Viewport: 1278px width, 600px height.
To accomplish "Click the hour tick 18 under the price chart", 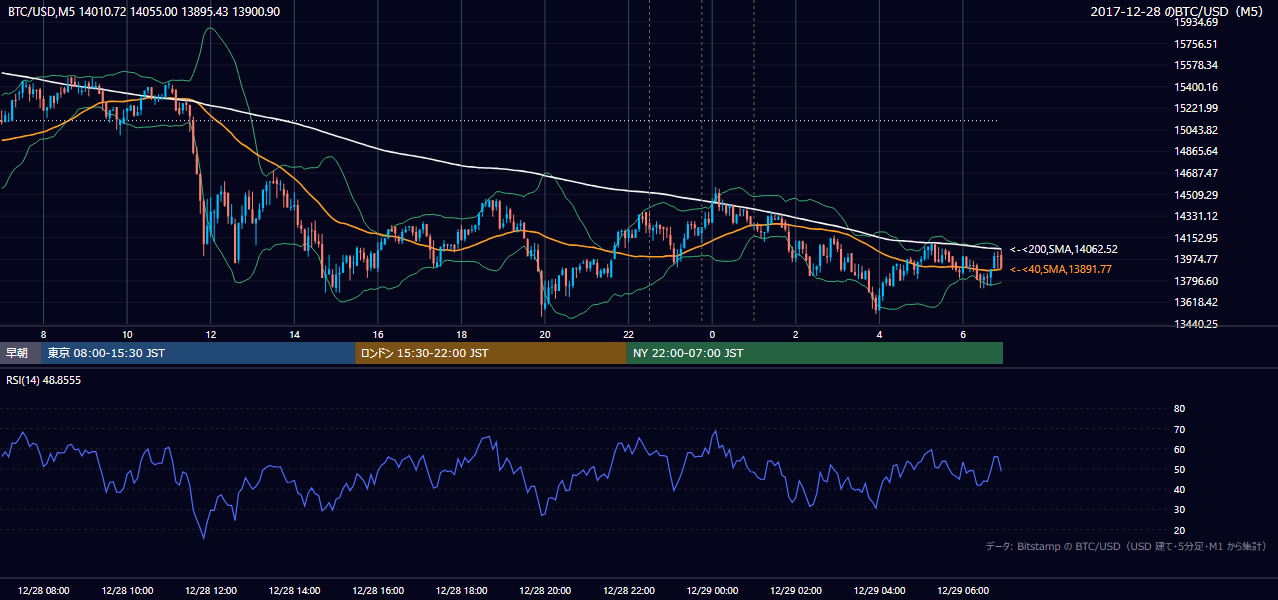I will coord(461,334).
